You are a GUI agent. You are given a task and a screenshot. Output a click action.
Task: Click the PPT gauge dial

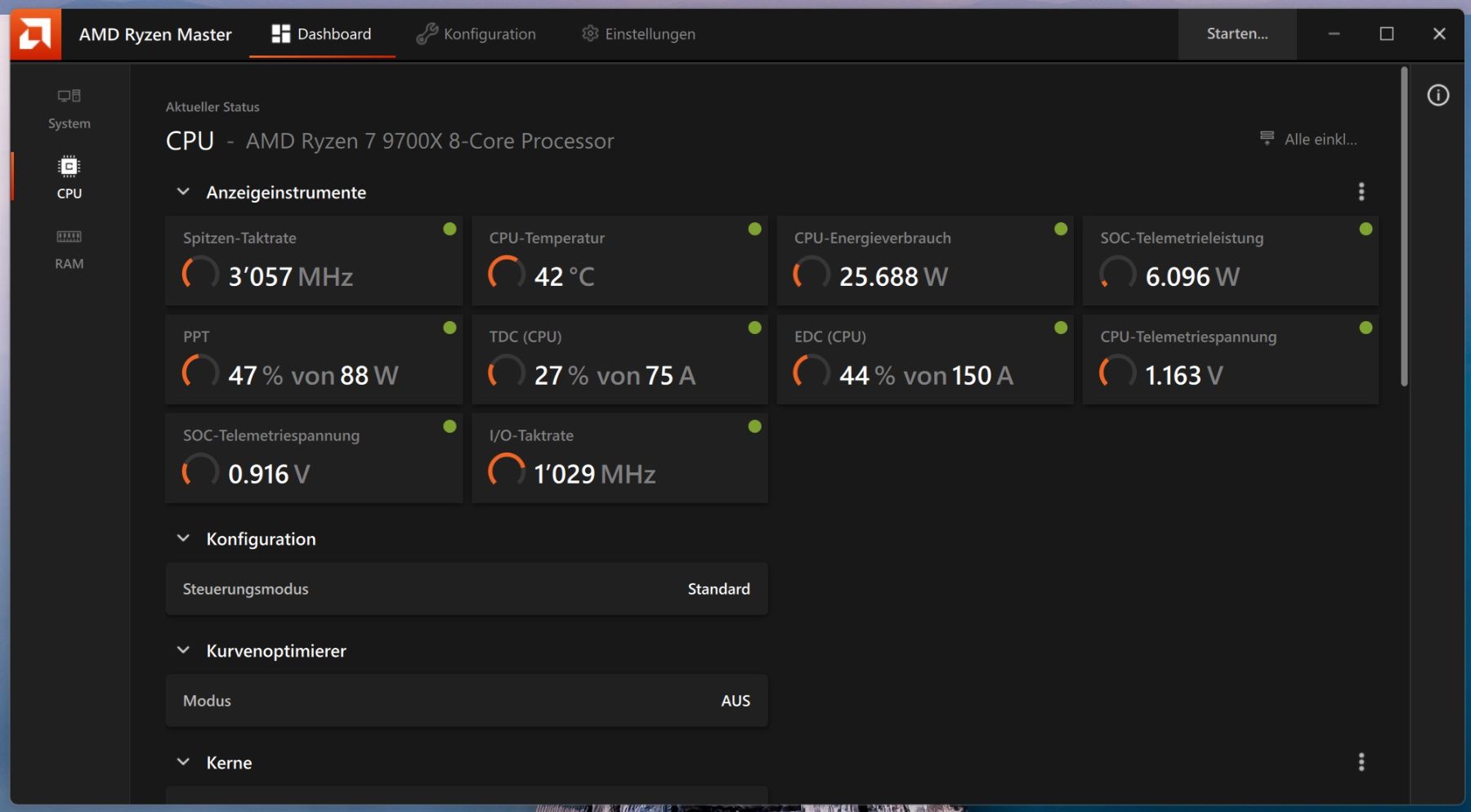point(200,373)
